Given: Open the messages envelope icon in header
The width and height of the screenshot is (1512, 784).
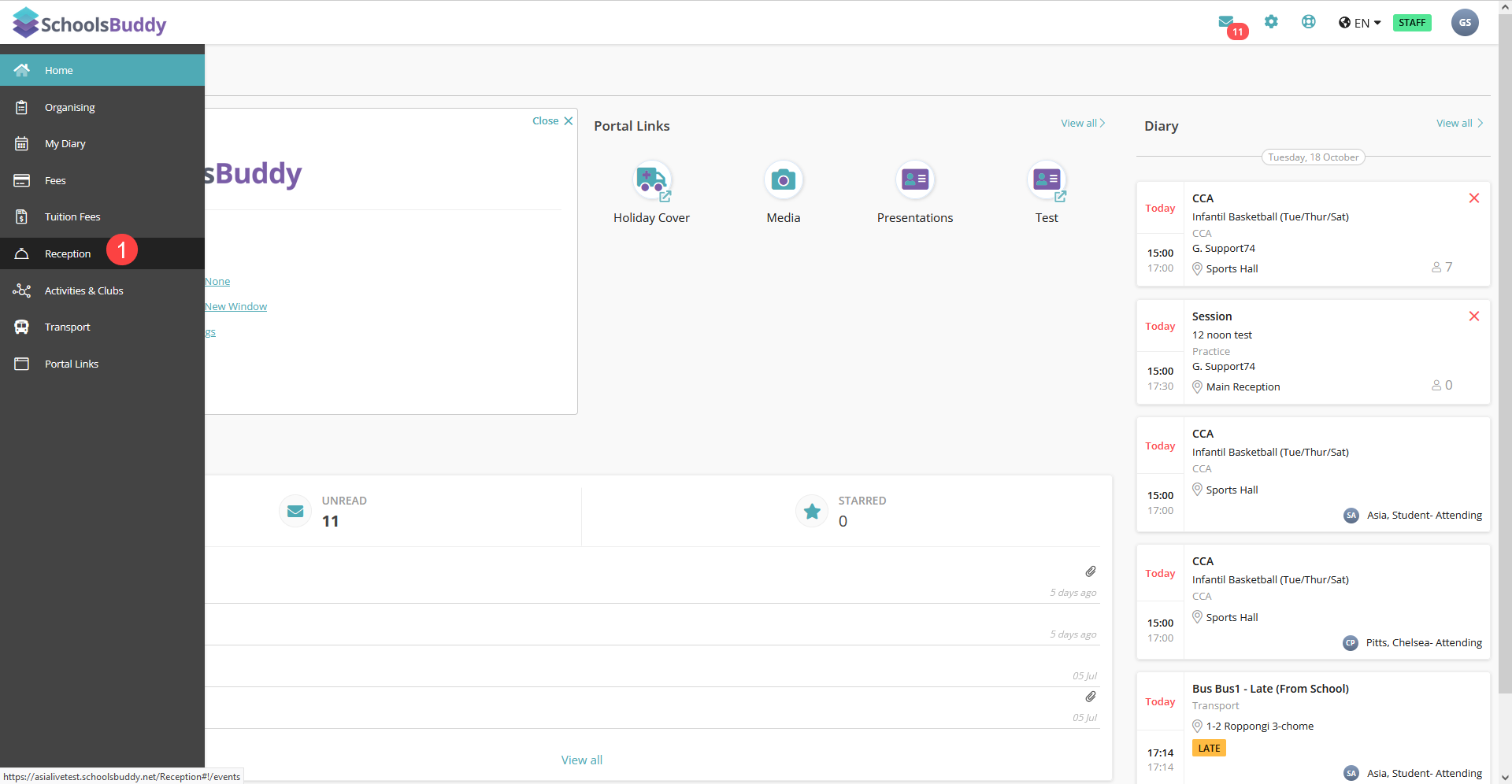Looking at the screenshot, I should point(1226,21).
